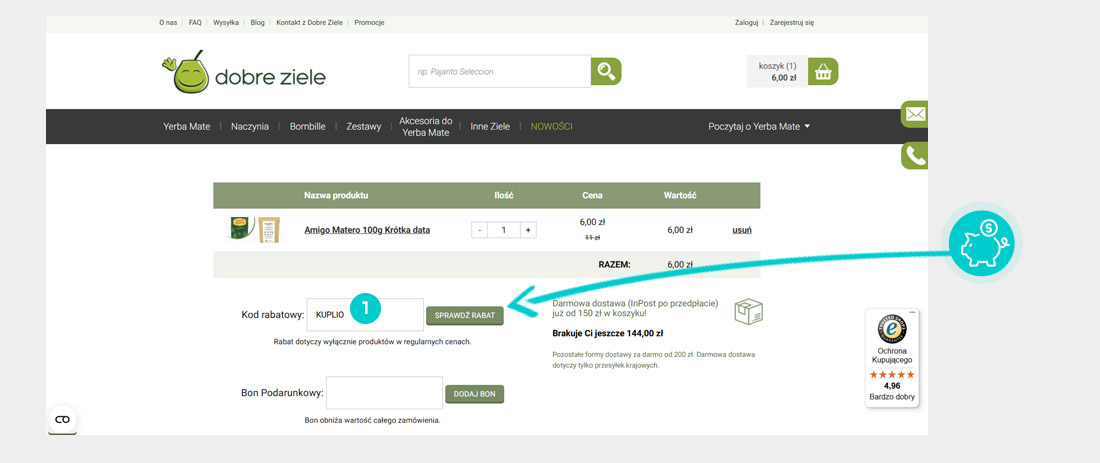Increase product quantity with plus button
1100x463 pixels.
(528, 230)
